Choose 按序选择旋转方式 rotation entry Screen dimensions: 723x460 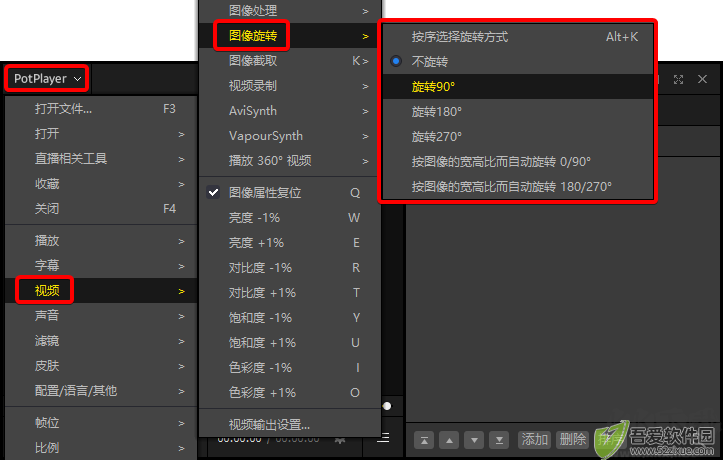(518, 36)
